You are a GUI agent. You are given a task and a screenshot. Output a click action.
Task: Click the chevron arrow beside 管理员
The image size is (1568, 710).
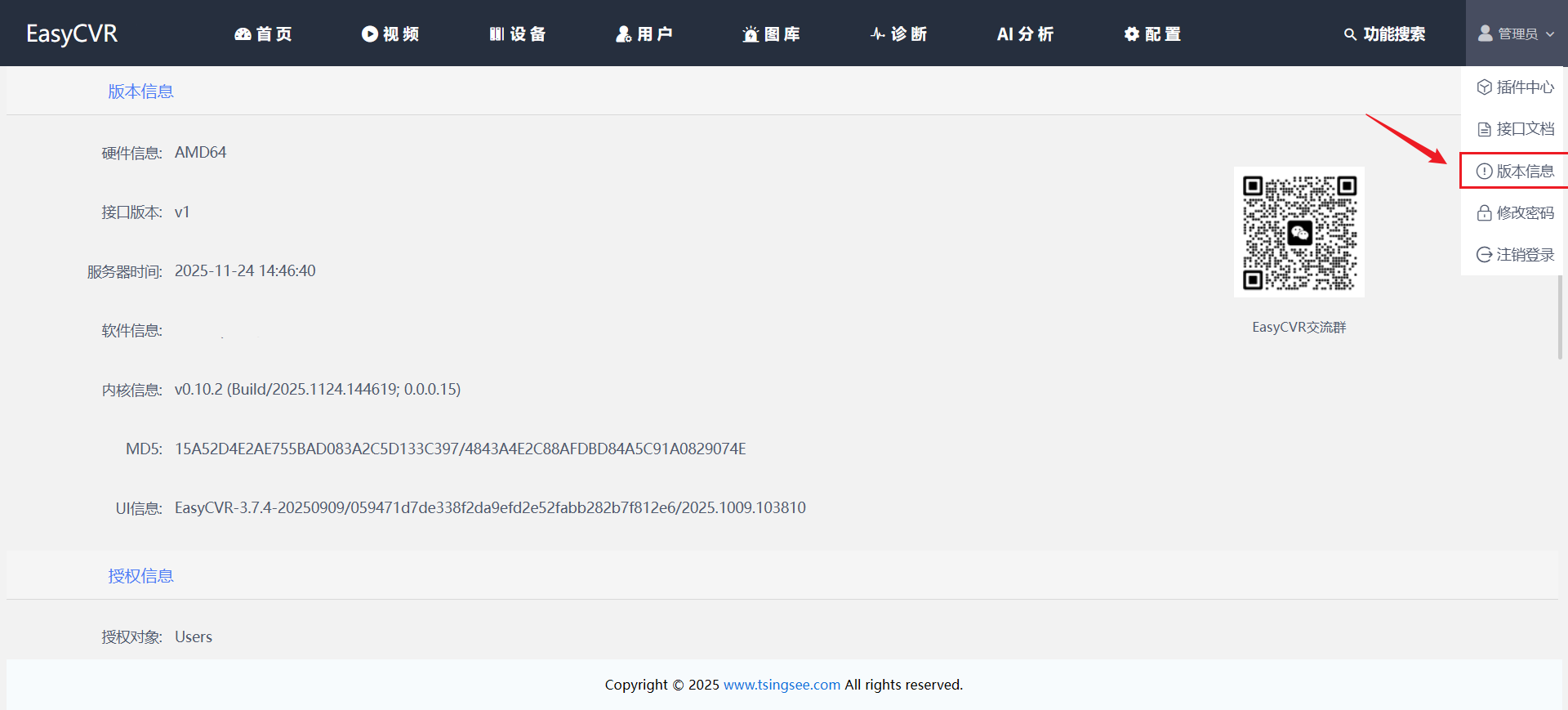(x=1550, y=34)
